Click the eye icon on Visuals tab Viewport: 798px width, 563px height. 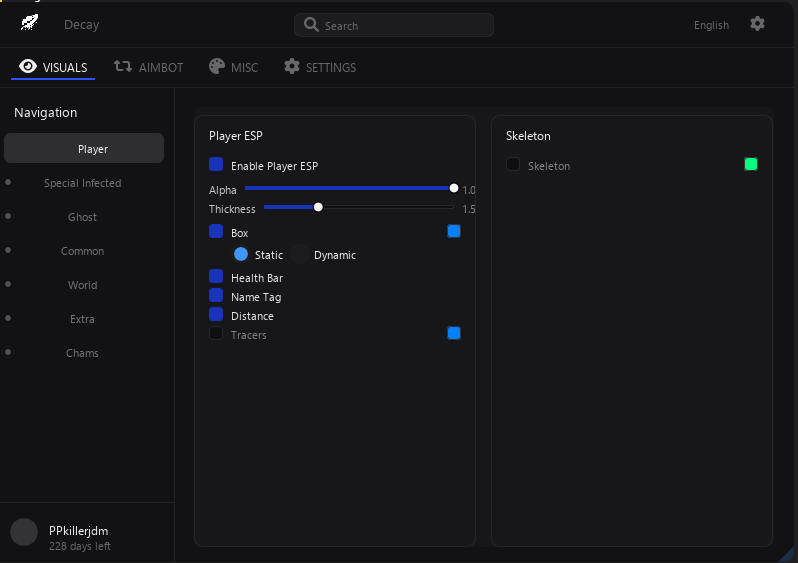click(28, 67)
